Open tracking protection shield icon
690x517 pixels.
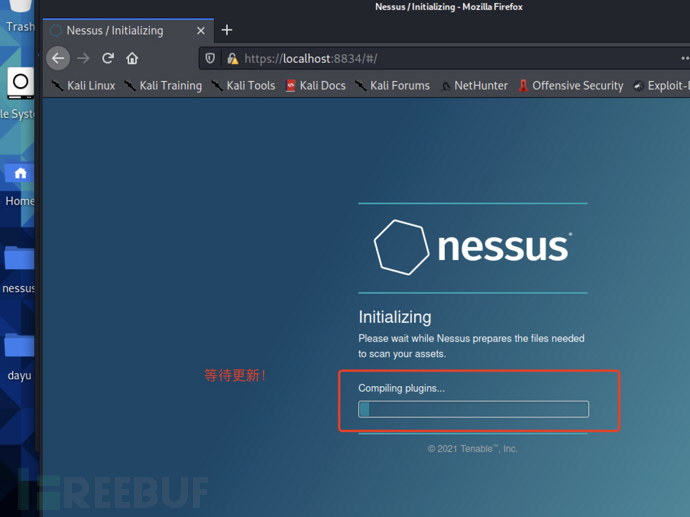click(210, 58)
